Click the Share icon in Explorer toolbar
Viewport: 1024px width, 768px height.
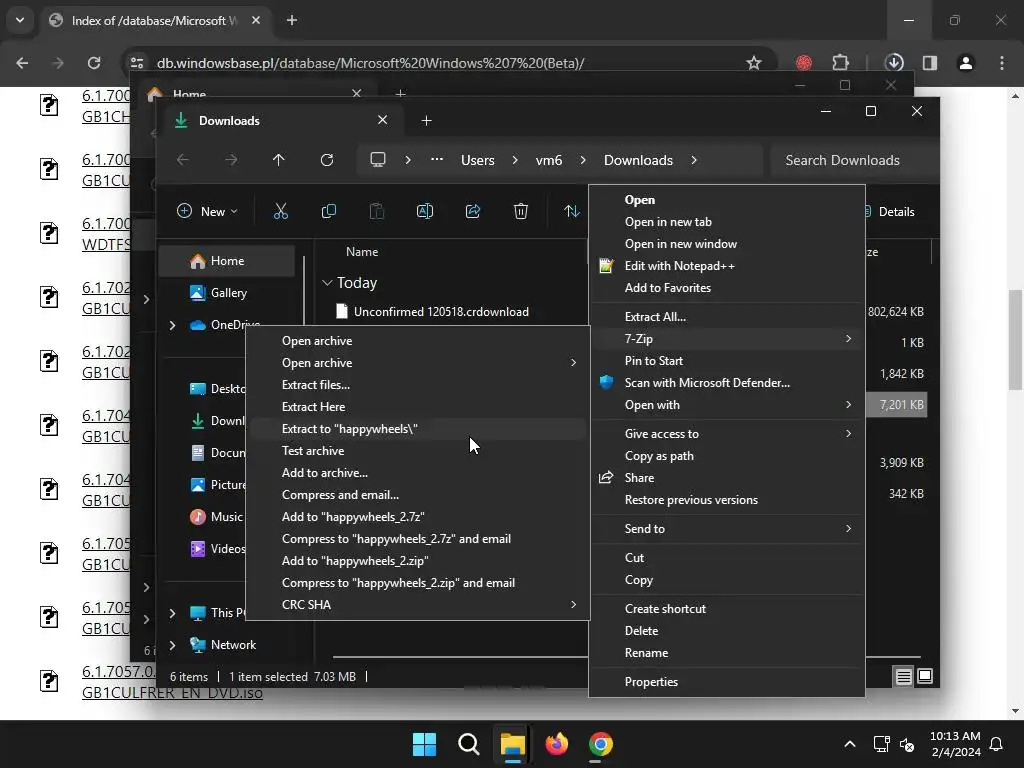[473, 211]
